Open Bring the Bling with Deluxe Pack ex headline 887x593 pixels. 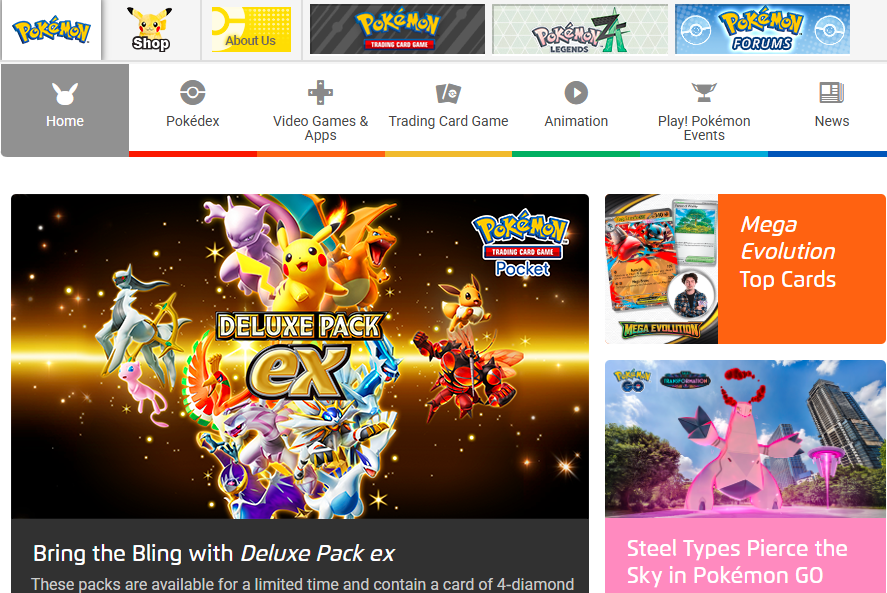(214, 553)
